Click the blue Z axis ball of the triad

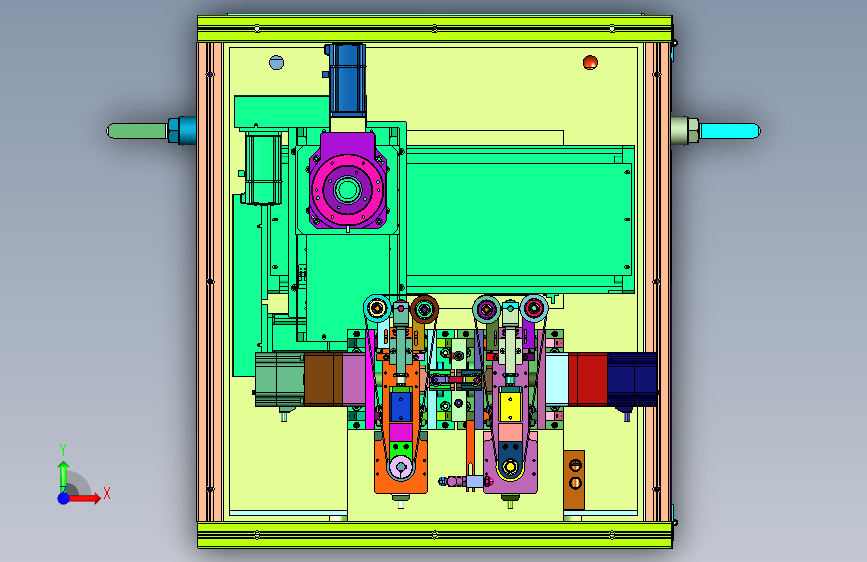click(64, 498)
